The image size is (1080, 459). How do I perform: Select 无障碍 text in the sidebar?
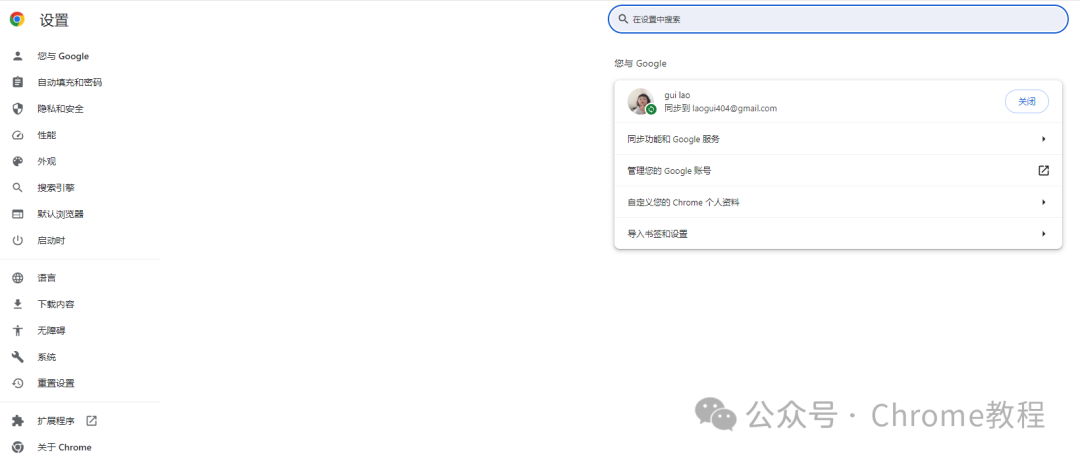point(51,331)
